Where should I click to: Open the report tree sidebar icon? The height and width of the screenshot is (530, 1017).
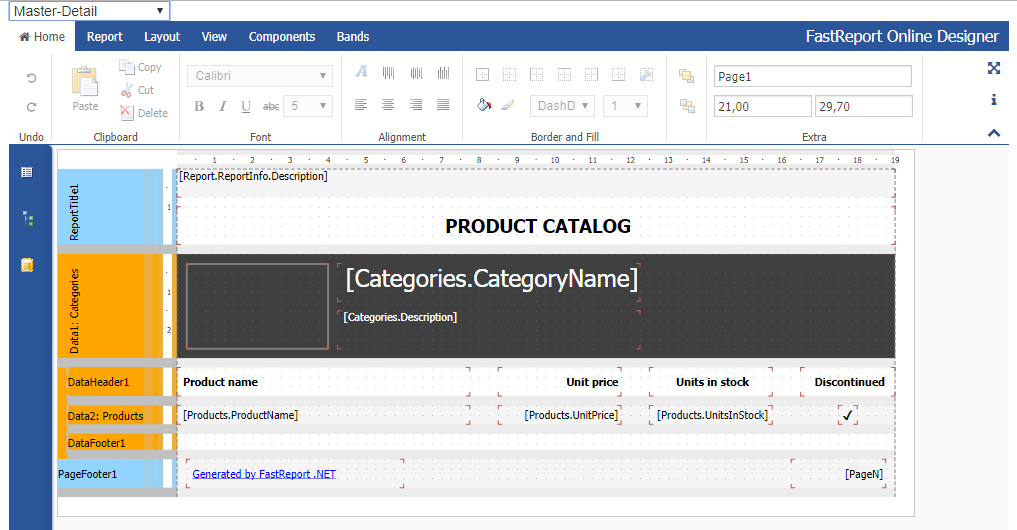pyautogui.click(x=27, y=219)
